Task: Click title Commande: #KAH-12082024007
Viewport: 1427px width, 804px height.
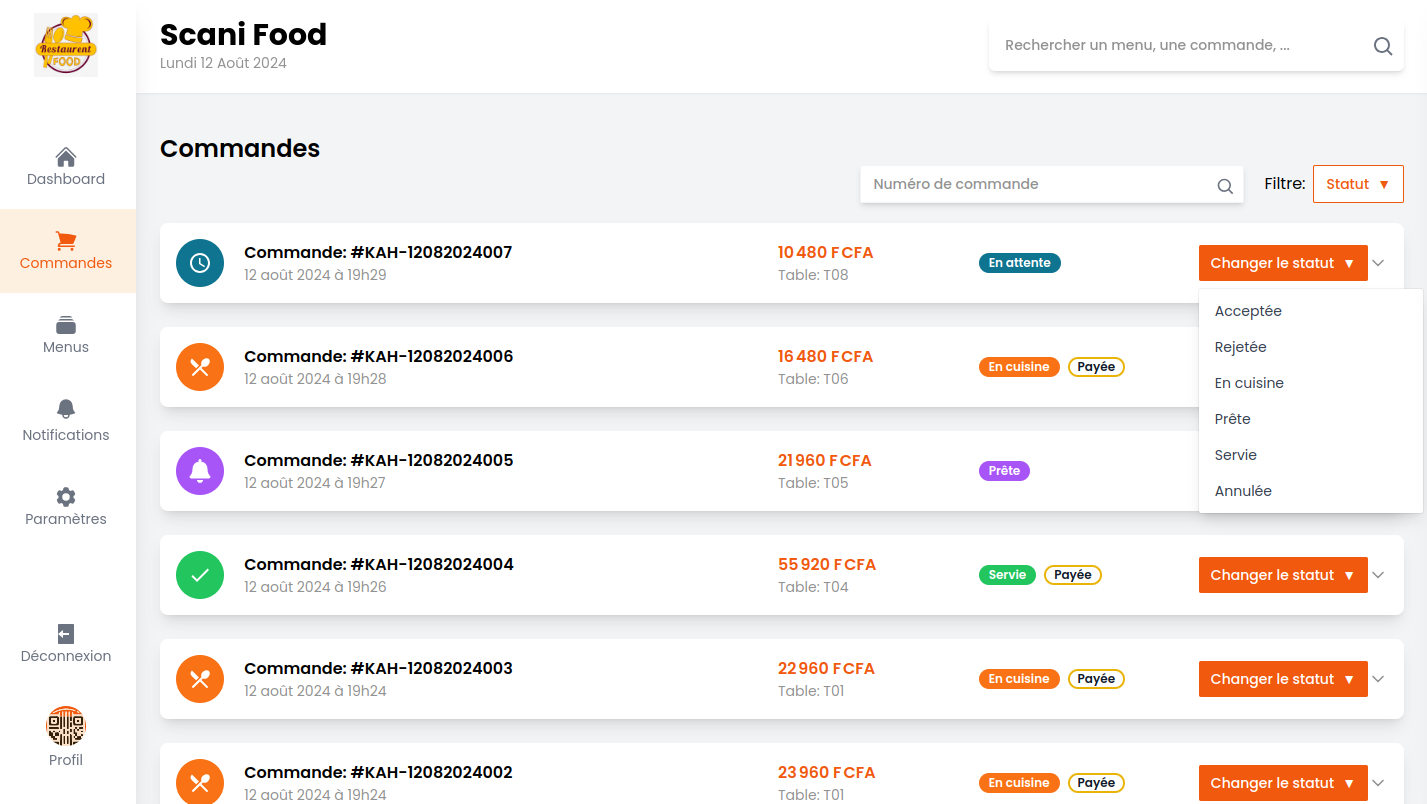Action: coord(378,252)
